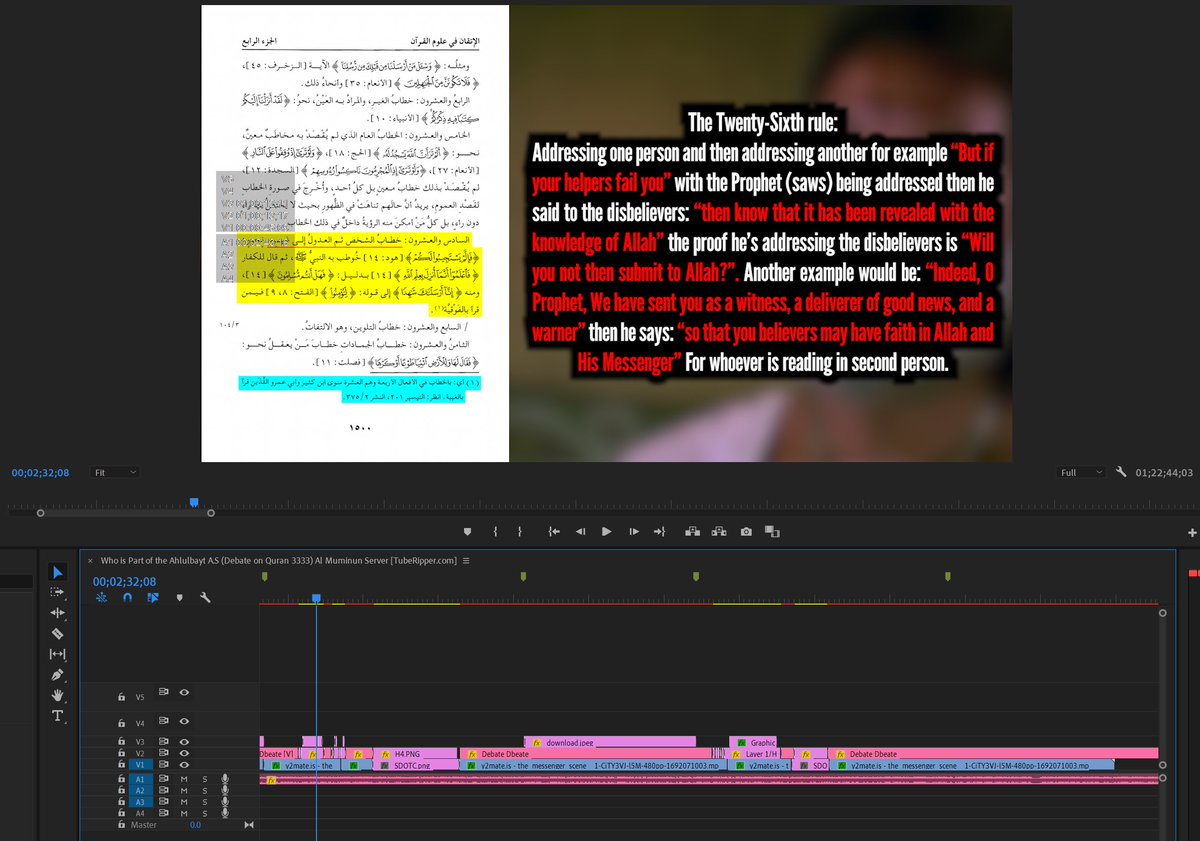Add marker in Program Monitor
This screenshot has height=841, width=1200.
tap(468, 532)
